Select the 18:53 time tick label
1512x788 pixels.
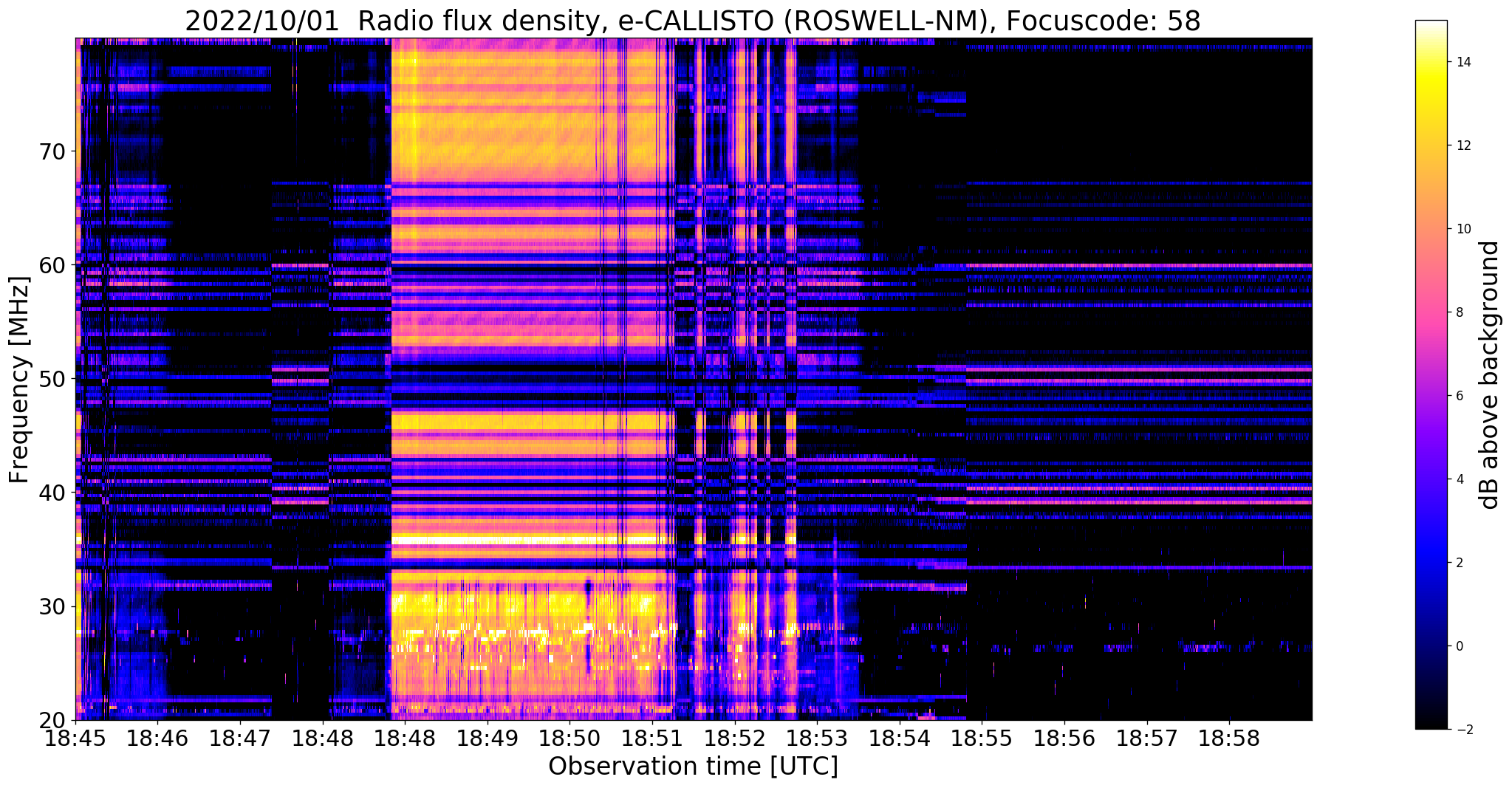click(x=818, y=738)
